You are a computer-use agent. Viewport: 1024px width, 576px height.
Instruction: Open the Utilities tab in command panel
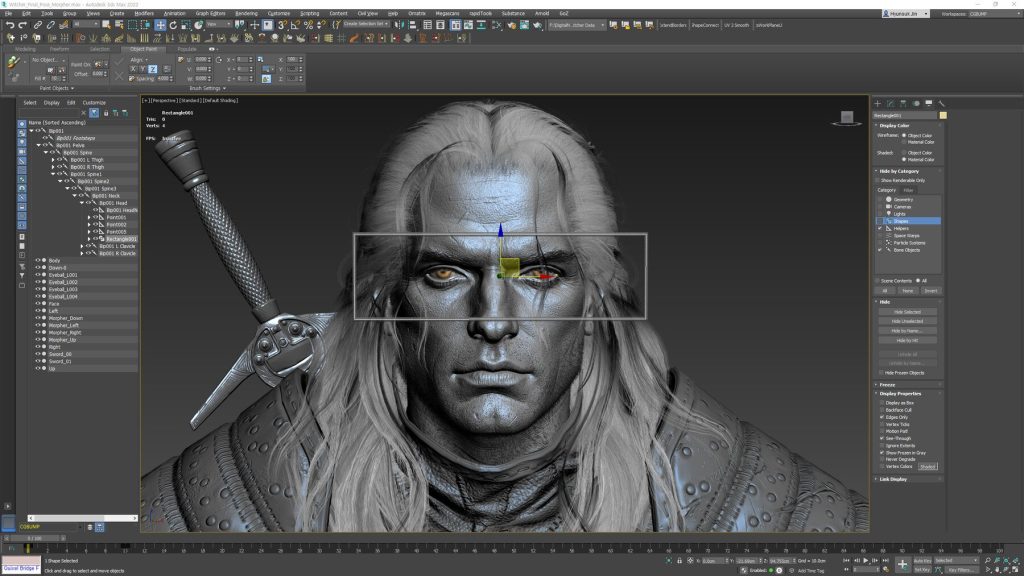(941, 103)
